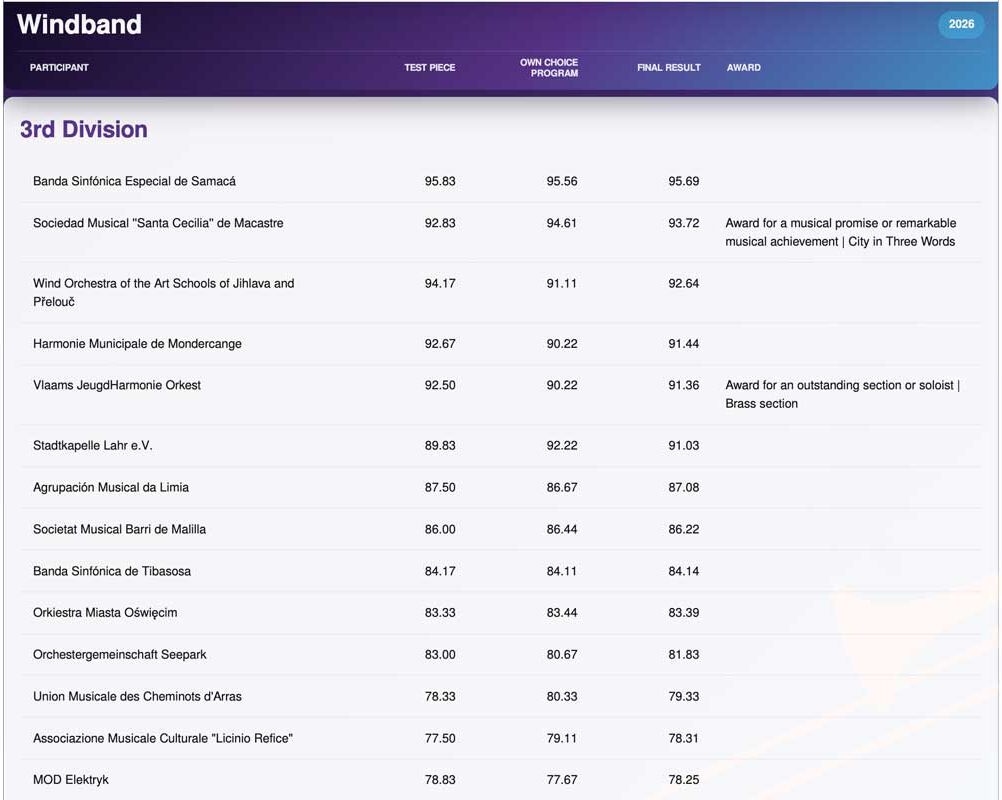Viewport: 1002px width, 800px height.
Task: Click final result 87.08 for da Limia
Action: (x=683, y=488)
